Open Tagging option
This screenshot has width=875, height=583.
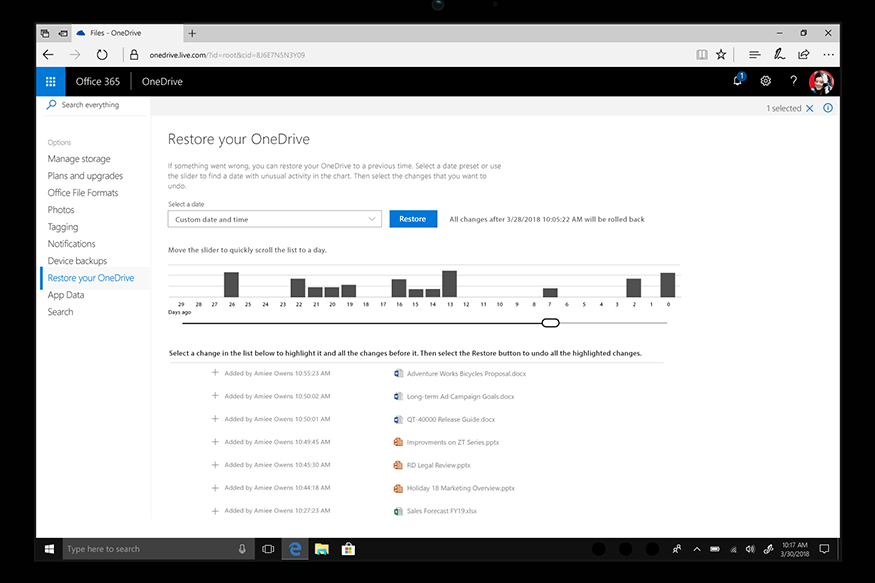[63, 227]
